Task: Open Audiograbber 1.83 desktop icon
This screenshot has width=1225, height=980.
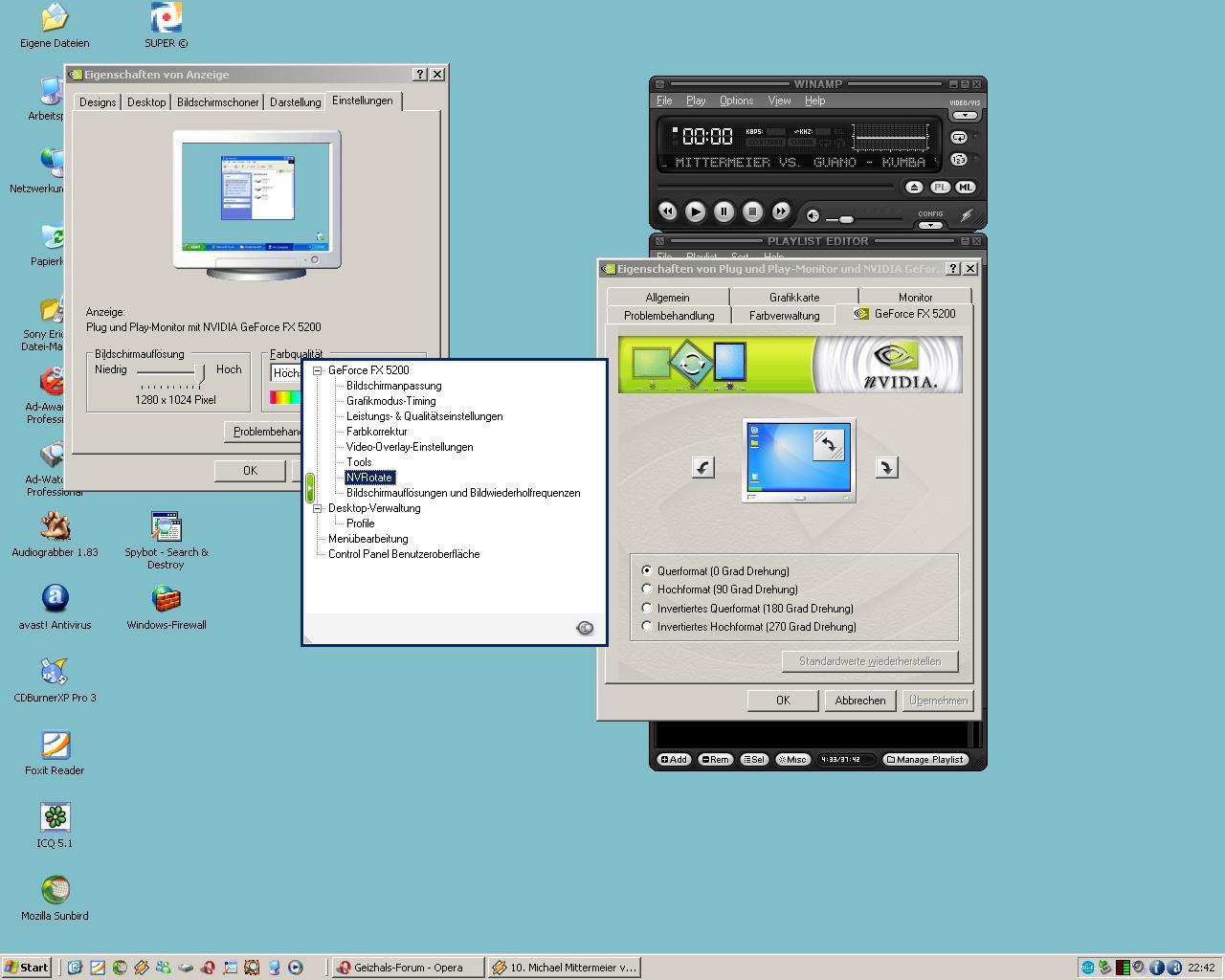Action: click(x=55, y=535)
